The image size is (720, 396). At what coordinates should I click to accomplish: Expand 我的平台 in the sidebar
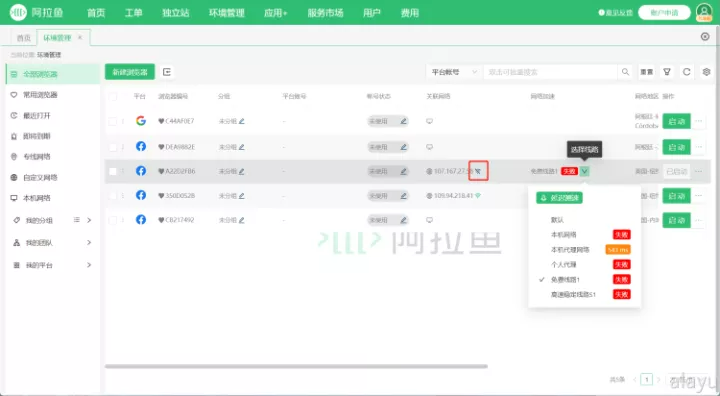[x=89, y=265]
